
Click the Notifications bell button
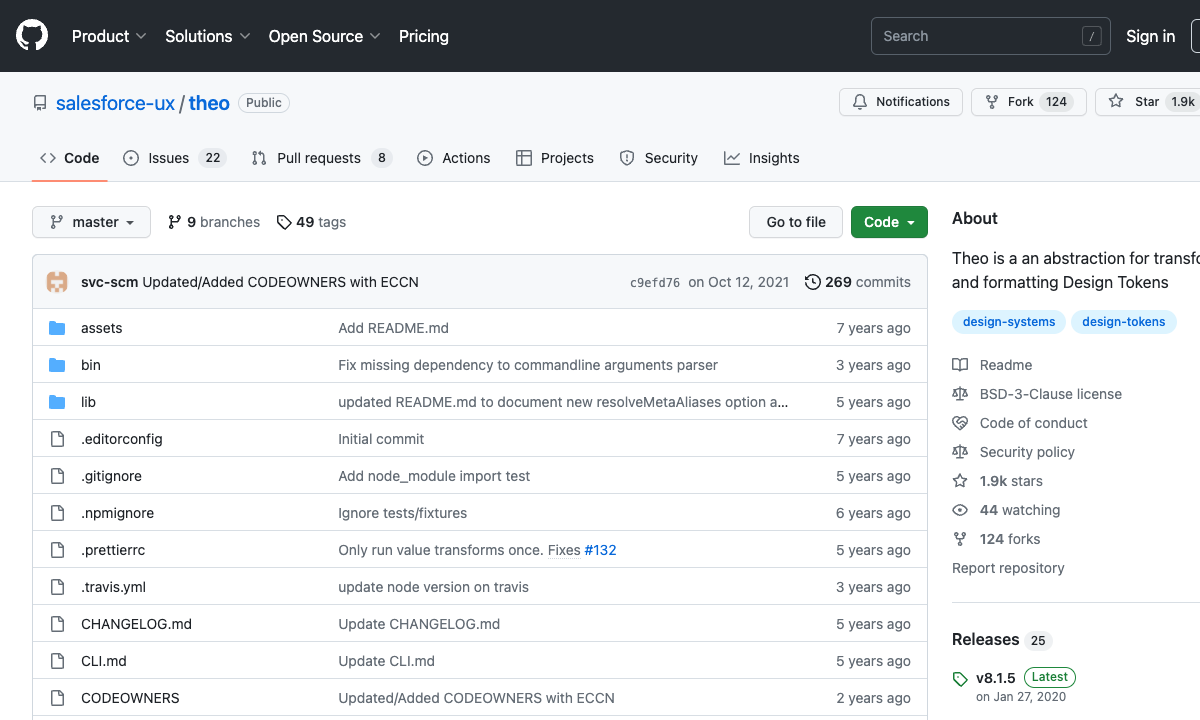(x=901, y=102)
